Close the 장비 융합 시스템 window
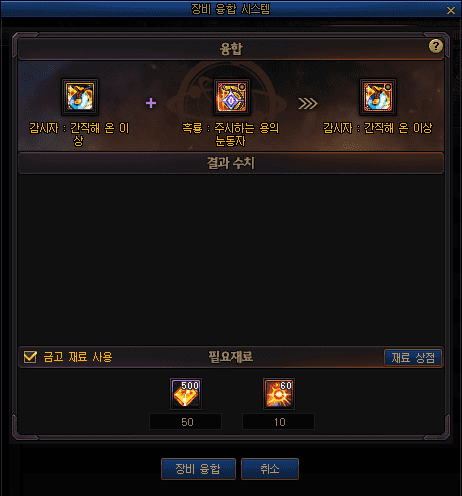The height and width of the screenshot is (496, 462). point(451,11)
